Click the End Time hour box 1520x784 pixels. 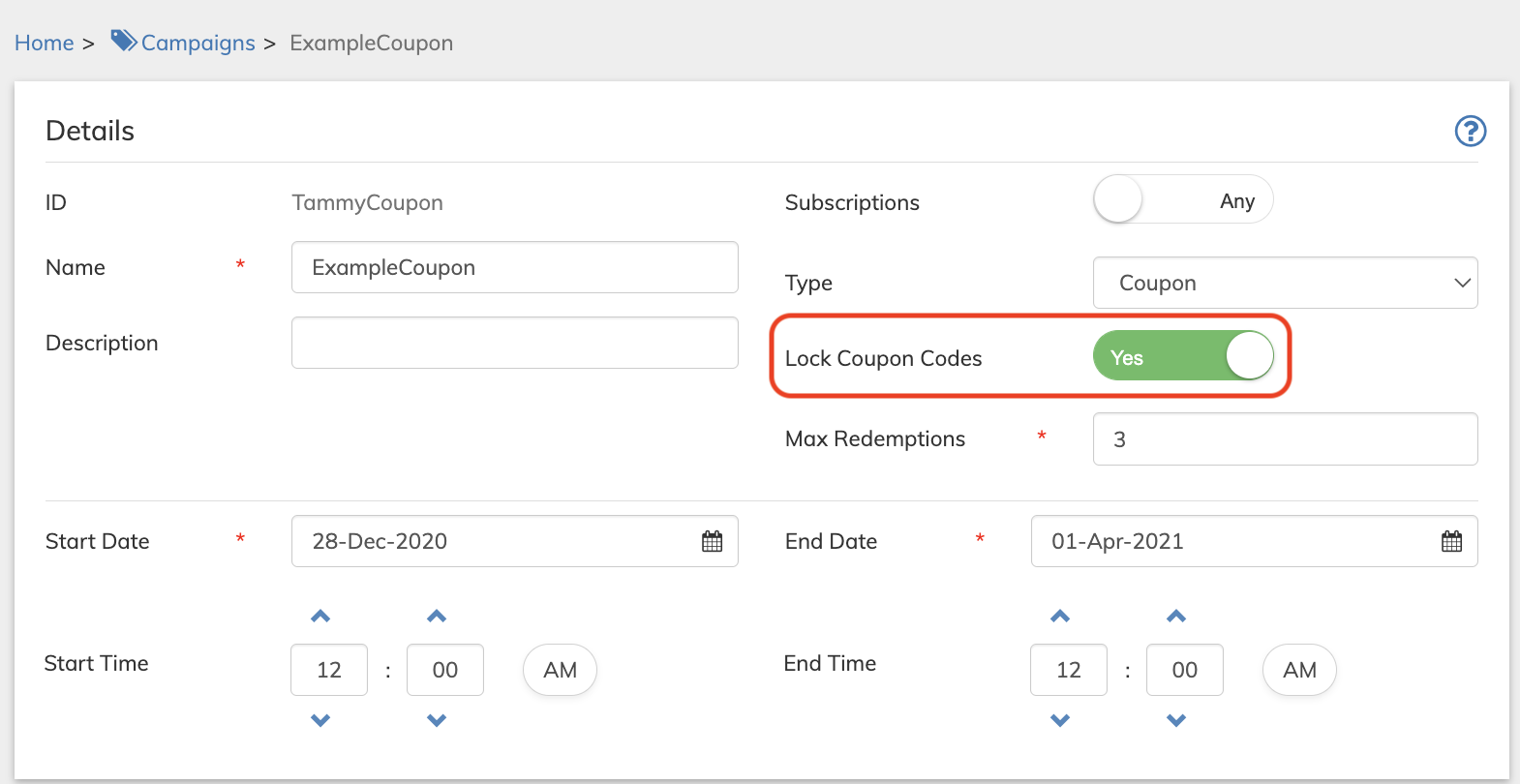(x=1069, y=670)
